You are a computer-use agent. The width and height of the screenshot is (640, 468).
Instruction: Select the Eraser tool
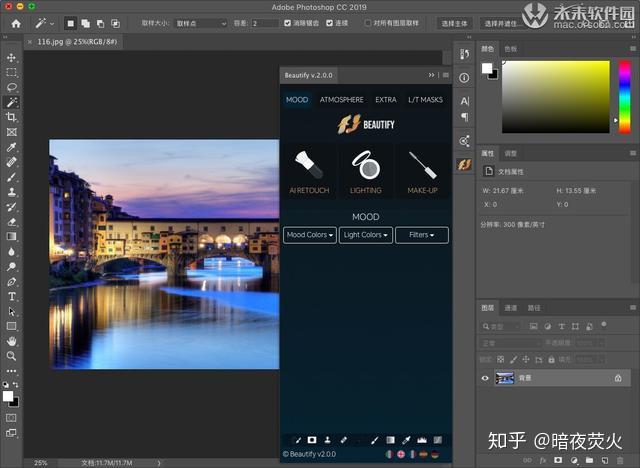pyautogui.click(x=11, y=222)
